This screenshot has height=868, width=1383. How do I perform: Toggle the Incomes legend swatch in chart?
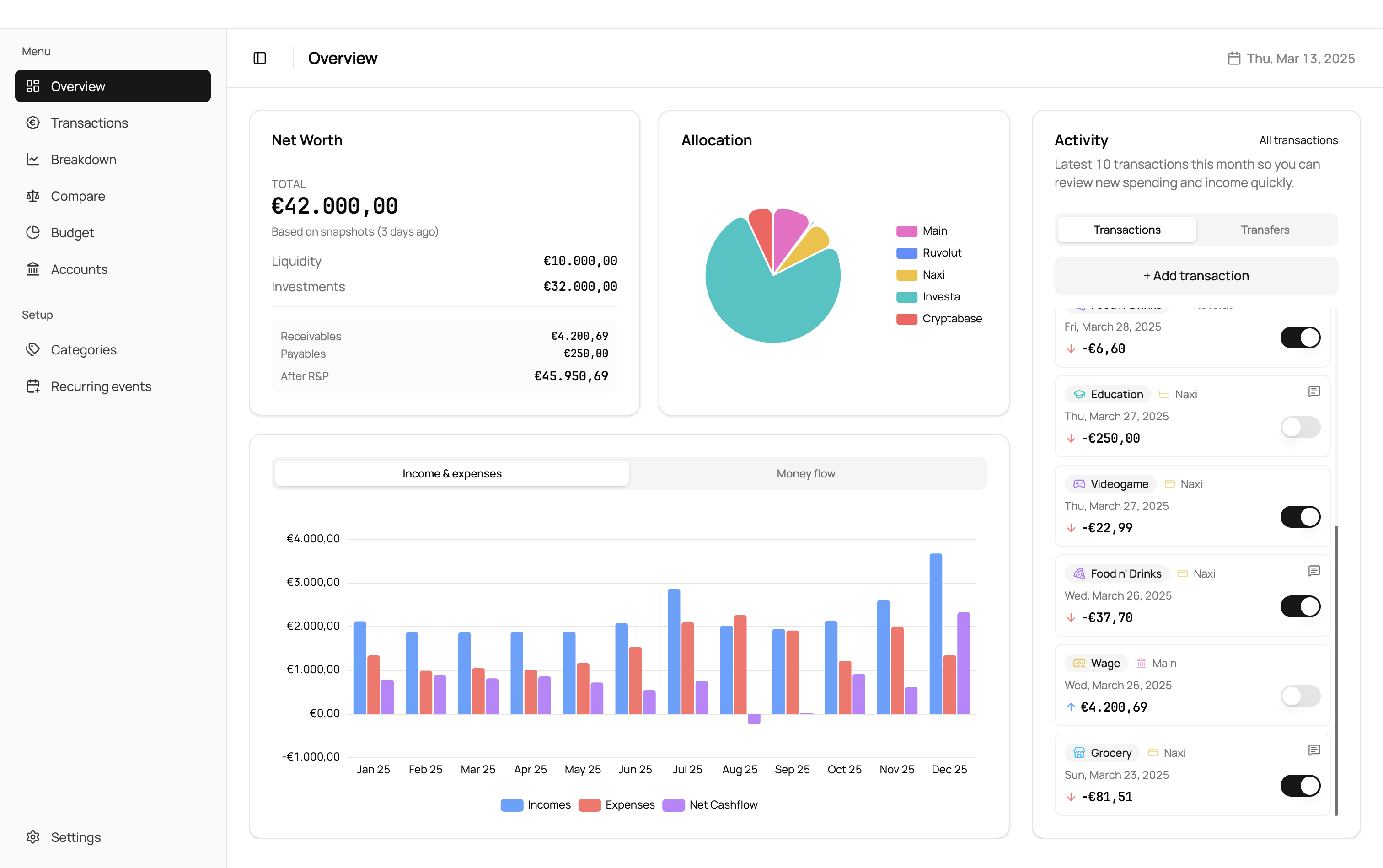[511, 805]
